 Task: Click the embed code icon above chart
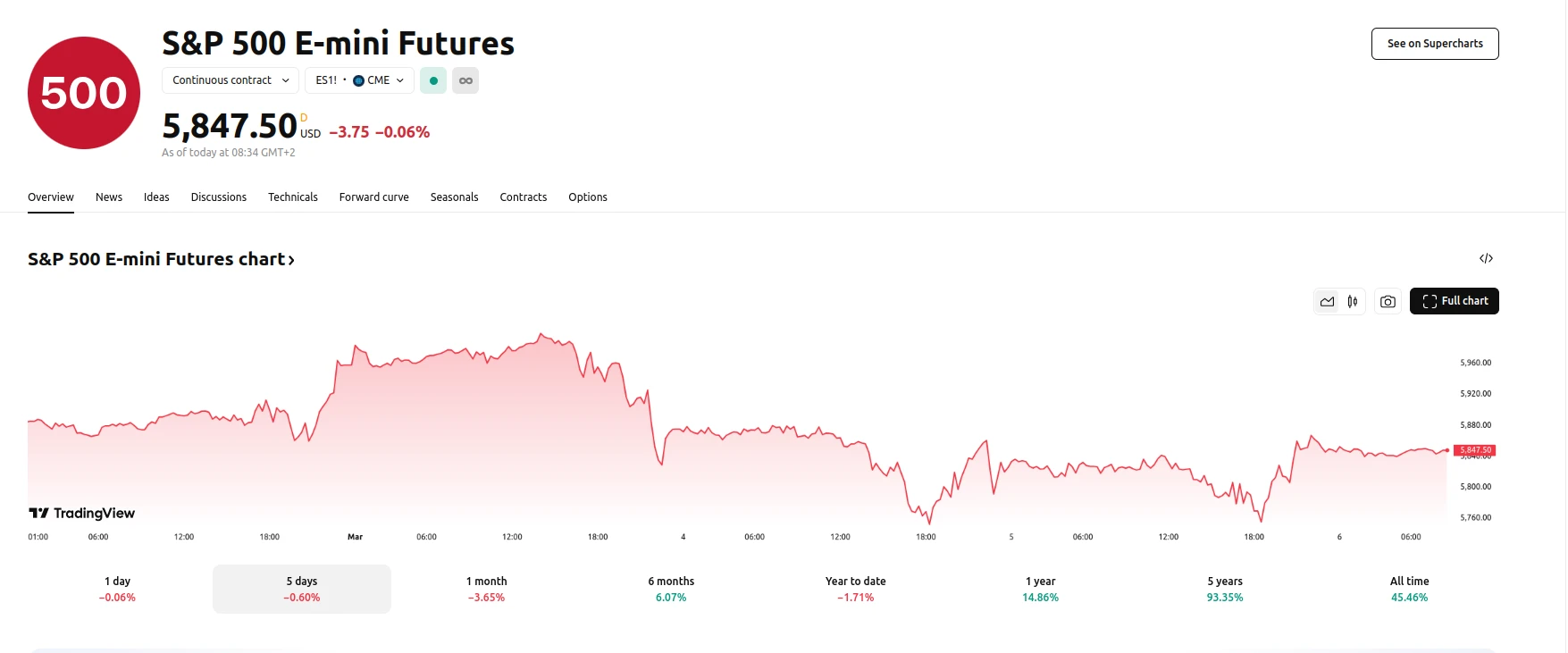coord(1486,258)
